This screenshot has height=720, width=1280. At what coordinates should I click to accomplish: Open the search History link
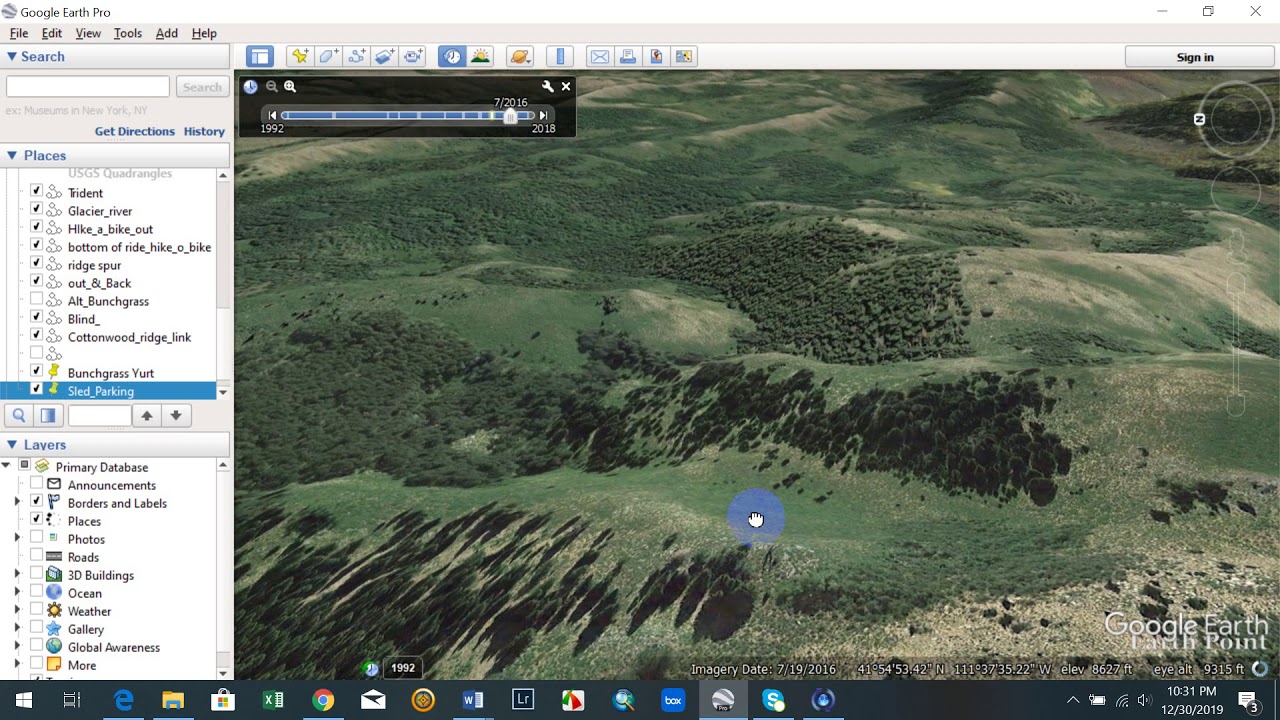(204, 131)
